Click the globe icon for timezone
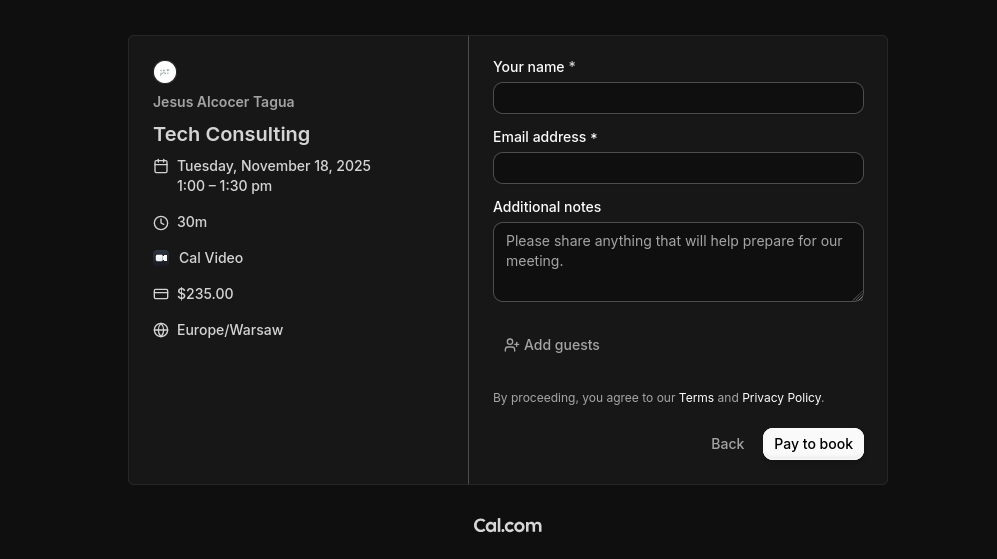Viewport: 997px width, 559px height. tap(161, 330)
